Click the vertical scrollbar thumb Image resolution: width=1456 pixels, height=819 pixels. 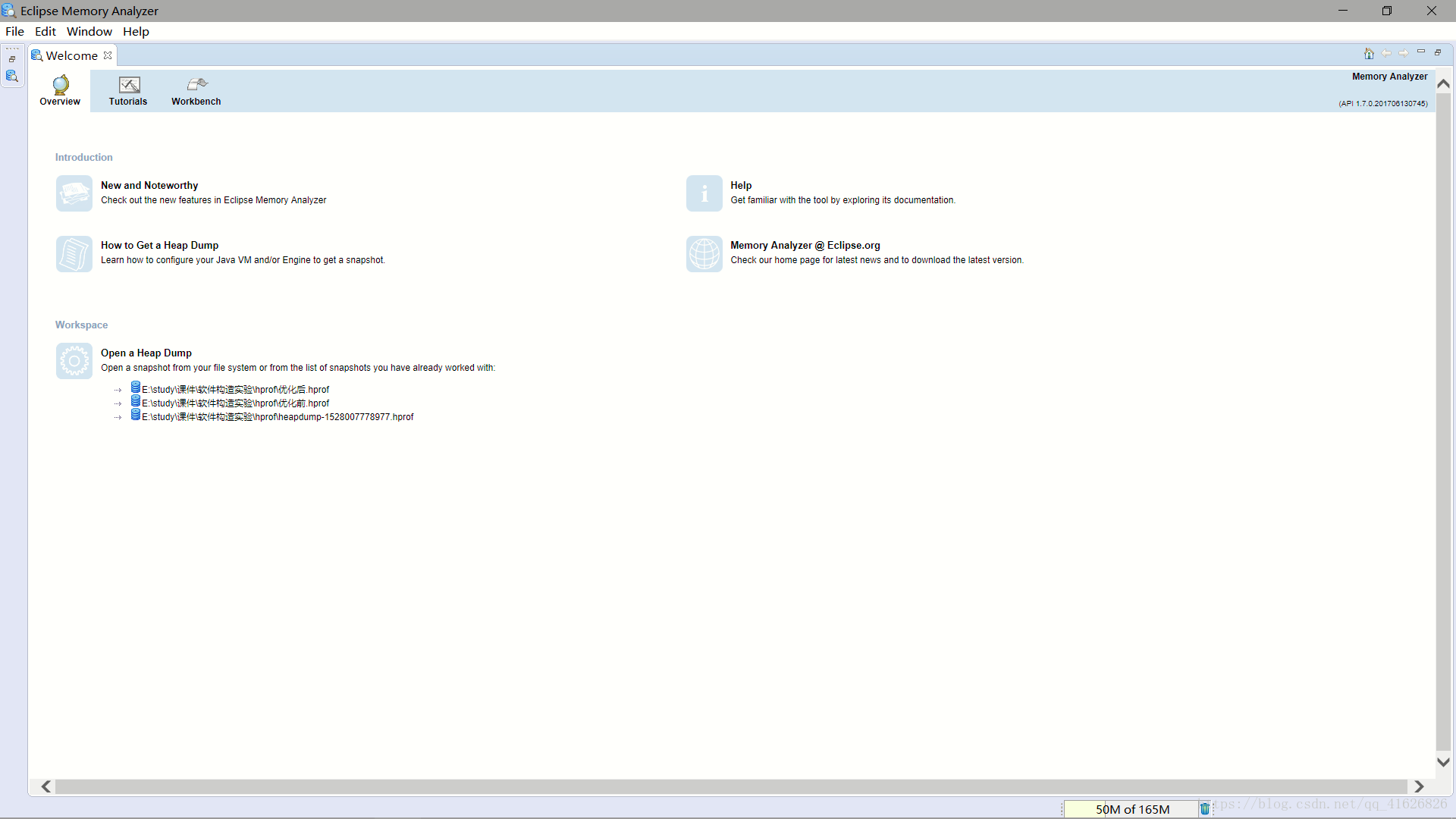click(1444, 422)
